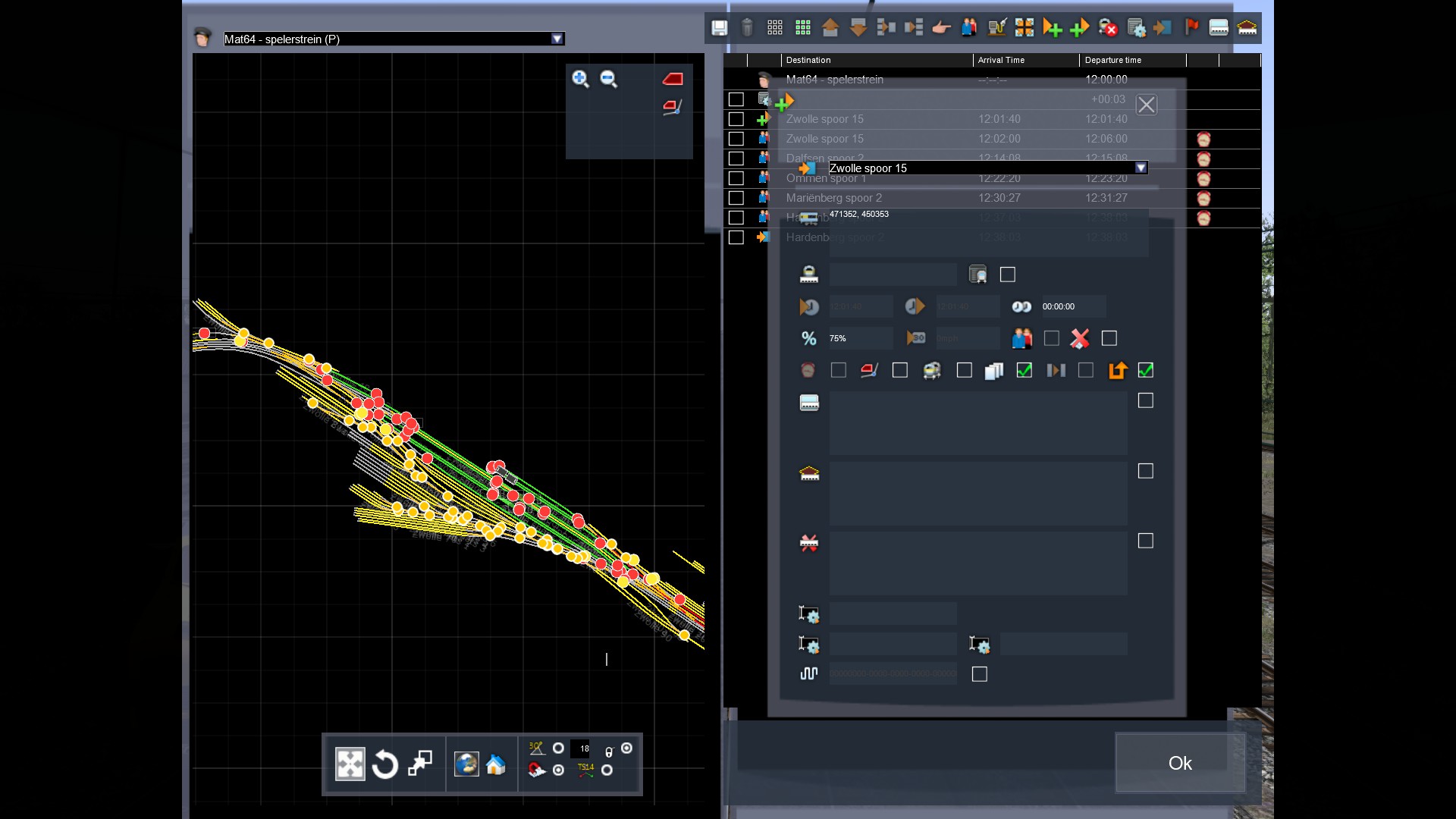The image size is (1456, 819).
Task: Zoom out on the track map
Action: pos(609,79)
